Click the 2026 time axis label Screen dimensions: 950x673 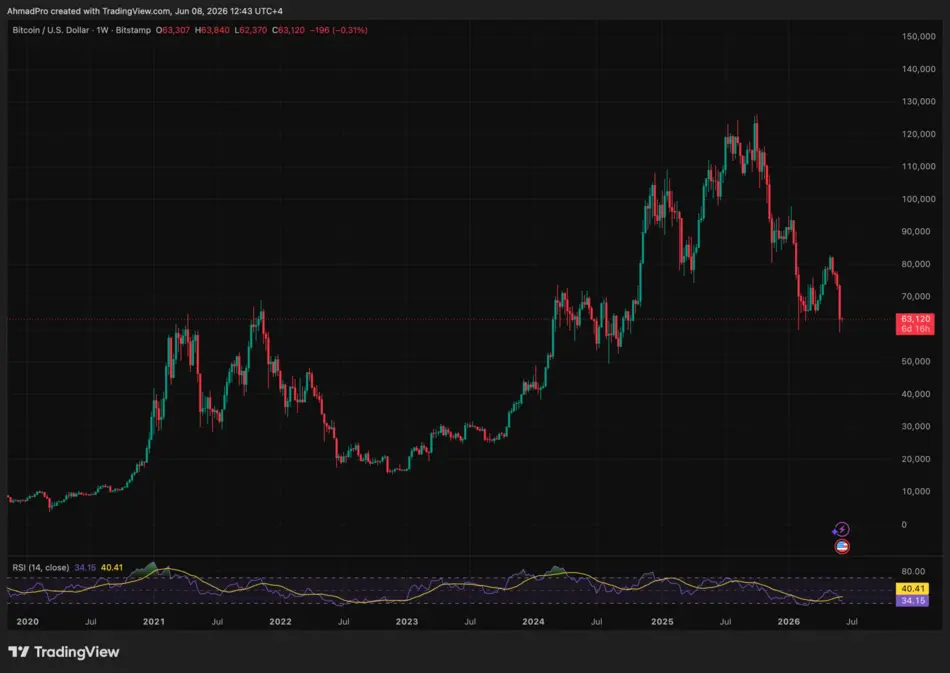(x=788, y=622)
